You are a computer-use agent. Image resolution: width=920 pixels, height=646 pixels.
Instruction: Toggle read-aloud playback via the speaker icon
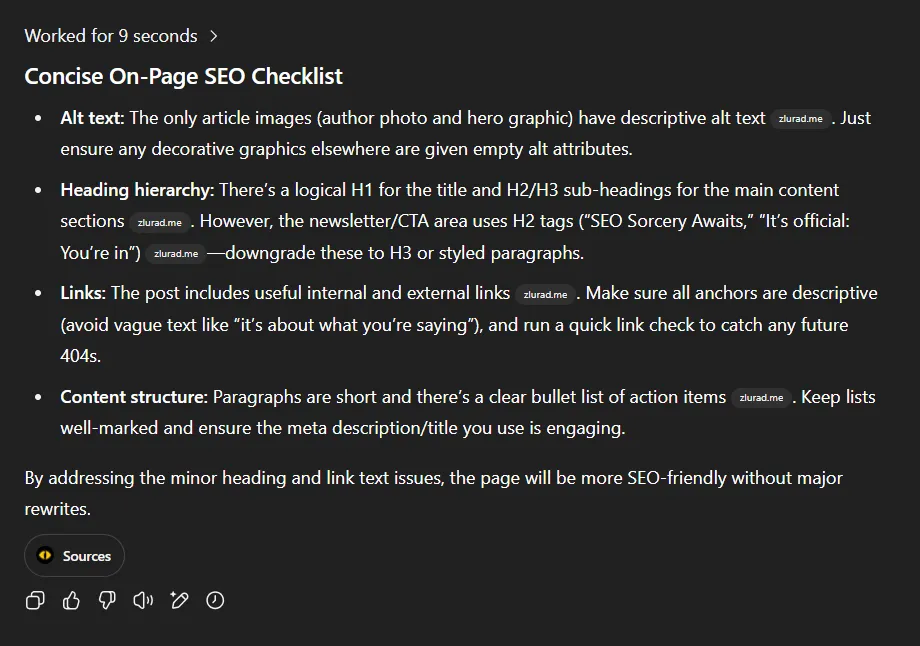pos(143,600)
